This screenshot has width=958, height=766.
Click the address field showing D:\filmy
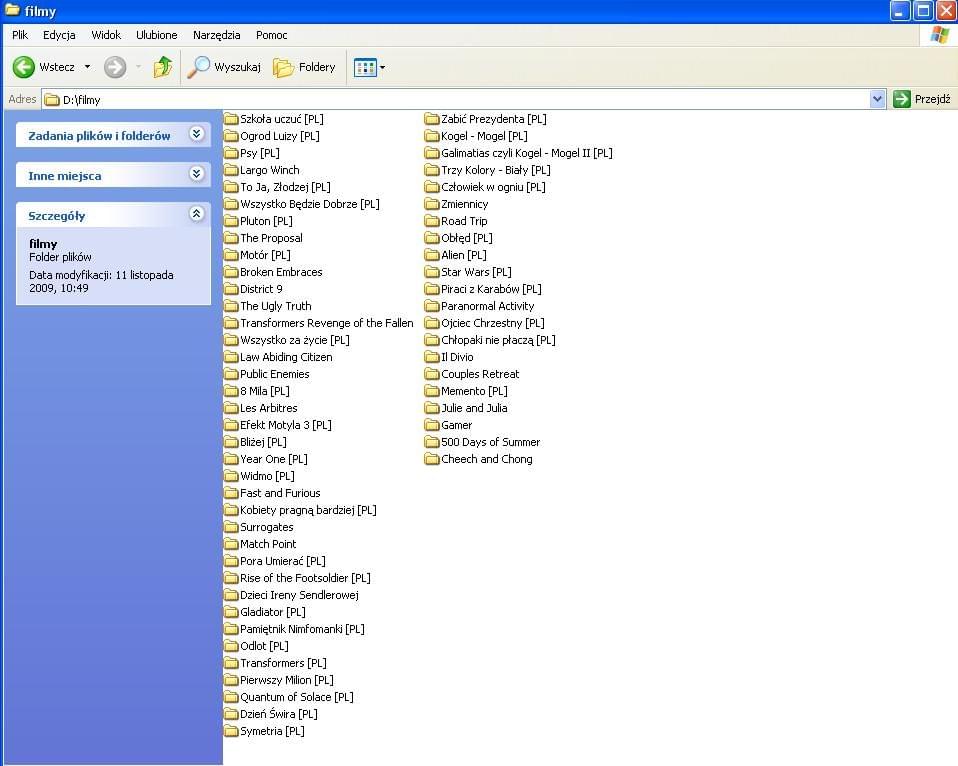coord(450,99)
